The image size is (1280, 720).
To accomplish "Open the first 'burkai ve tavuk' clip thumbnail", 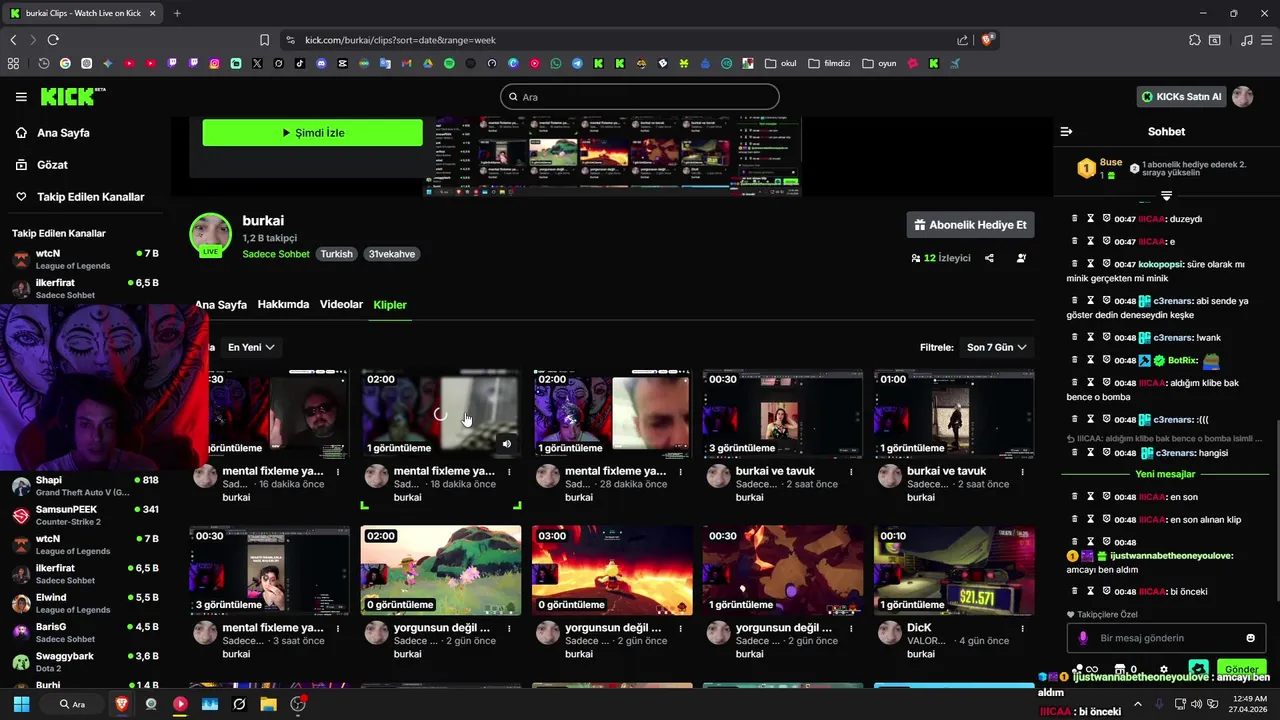I will point(783,412).
